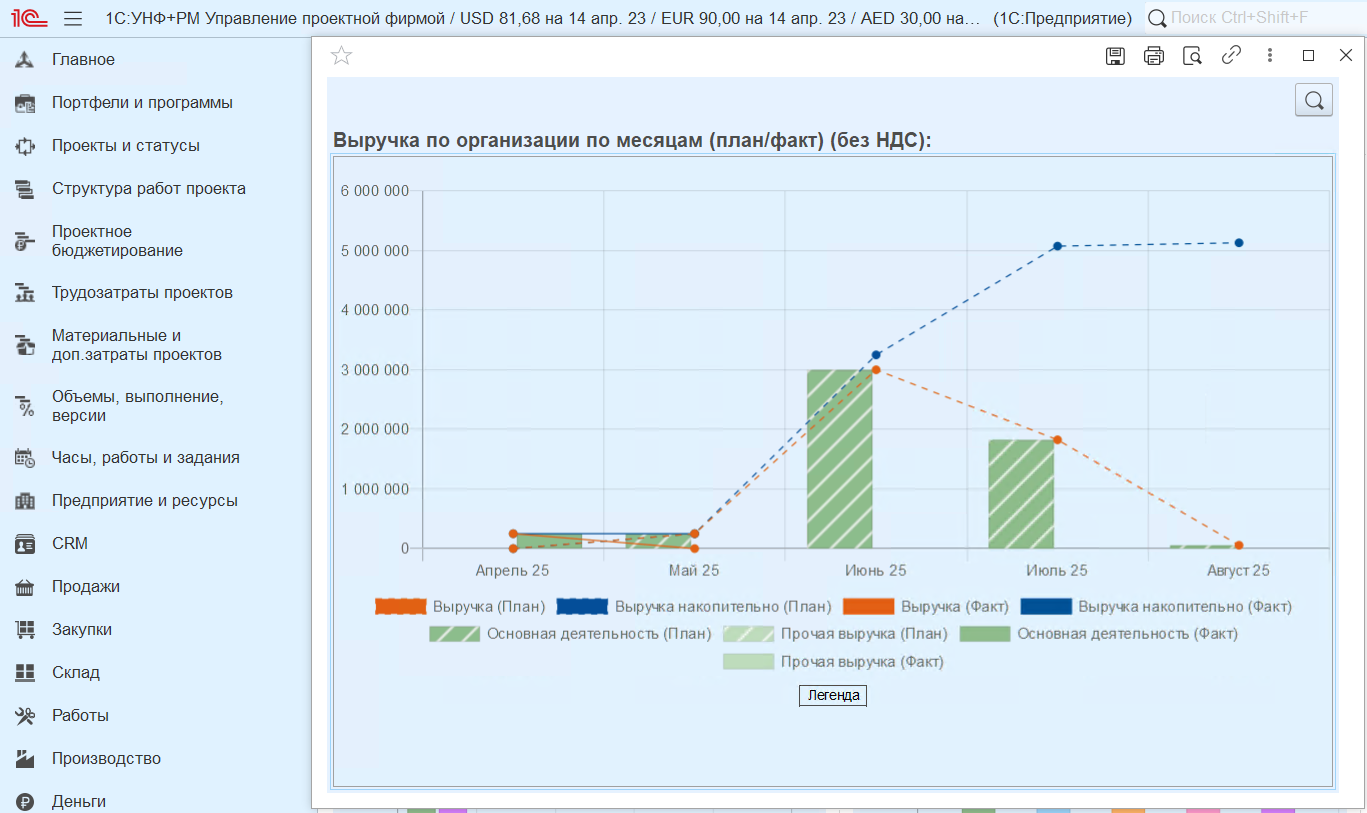Click the save diskette icon
The width and height of the screenshot is (1367, 813).
click(1115, 56)
